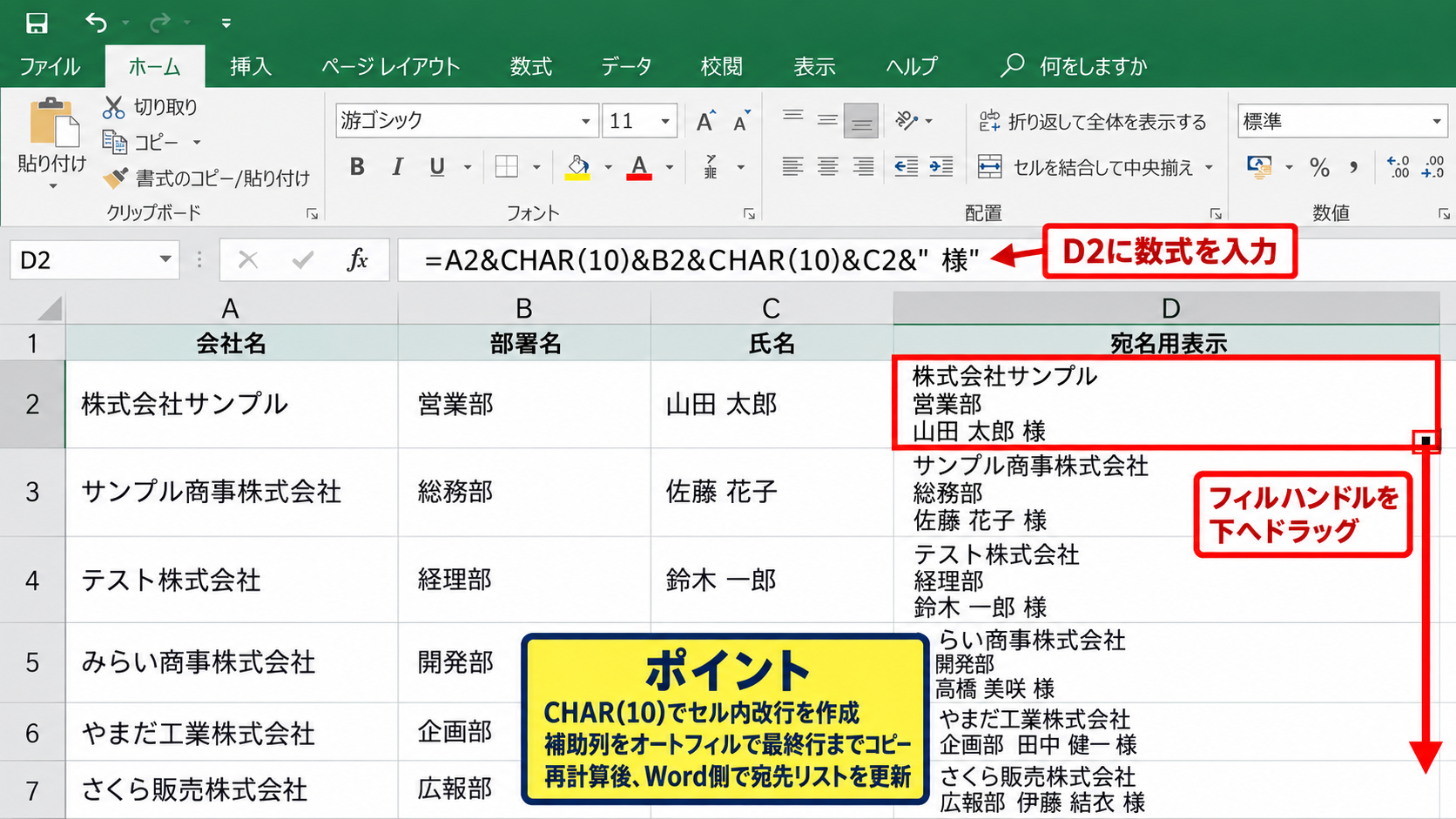Image resolution: width=1456 pixels, height=819 pixels.
Task: Click the borders grid icon
Action: (x=506, y=166)
